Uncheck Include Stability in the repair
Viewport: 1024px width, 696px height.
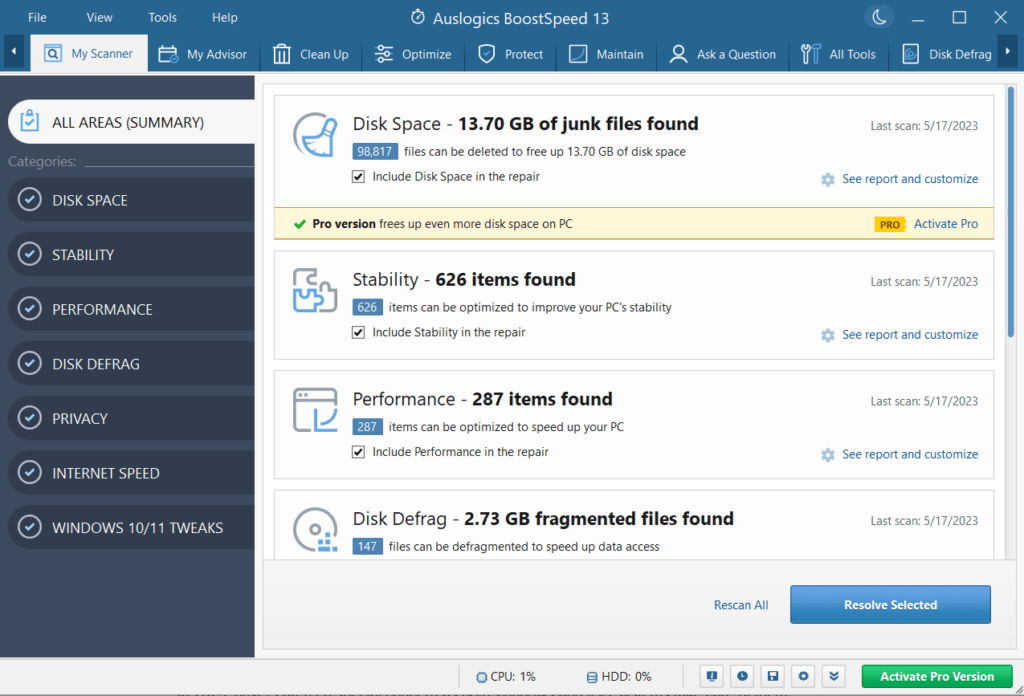pyautogui.click(x=358, y=333)
